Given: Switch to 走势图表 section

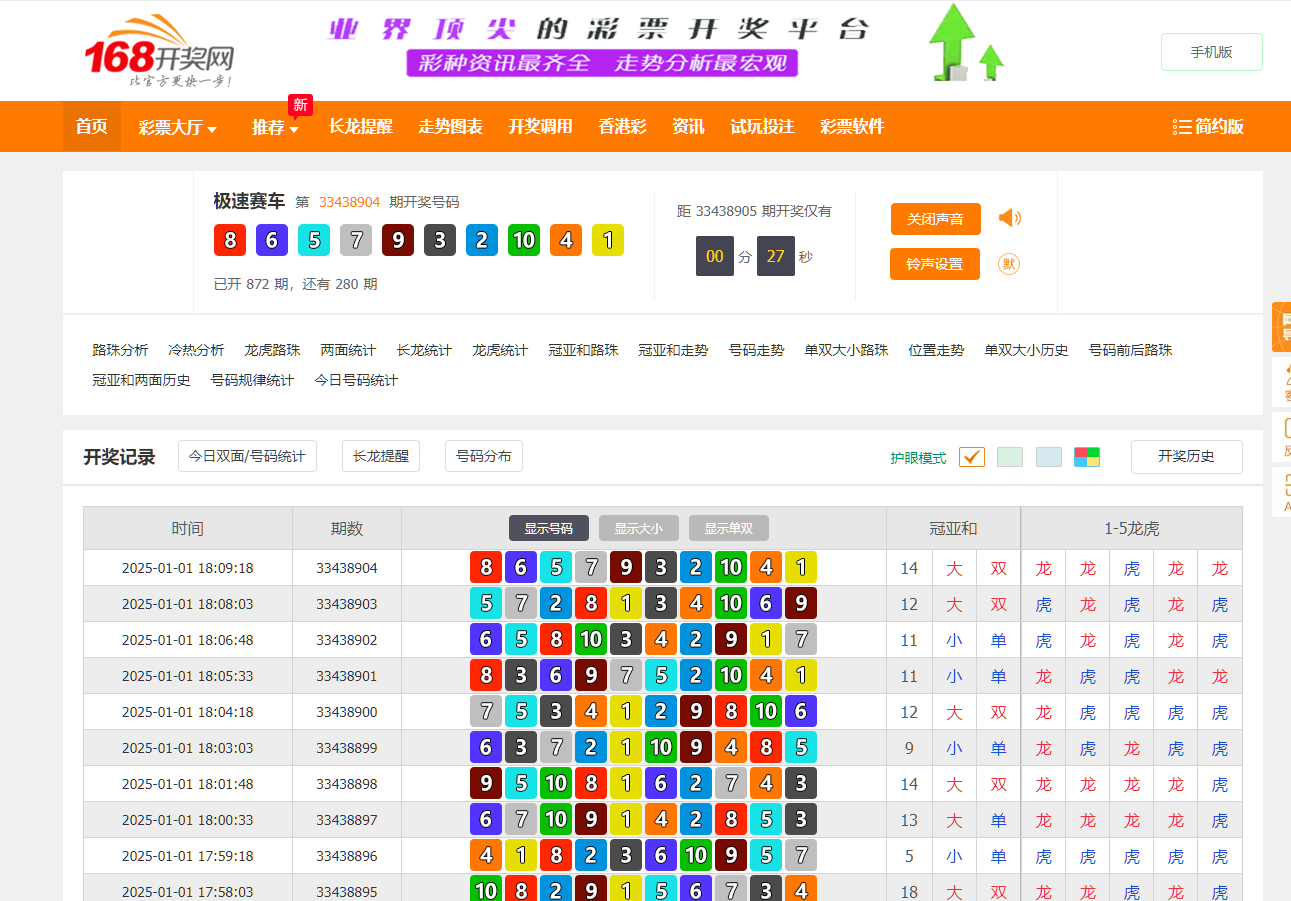Looking at the screenshot, I should 450,126.
